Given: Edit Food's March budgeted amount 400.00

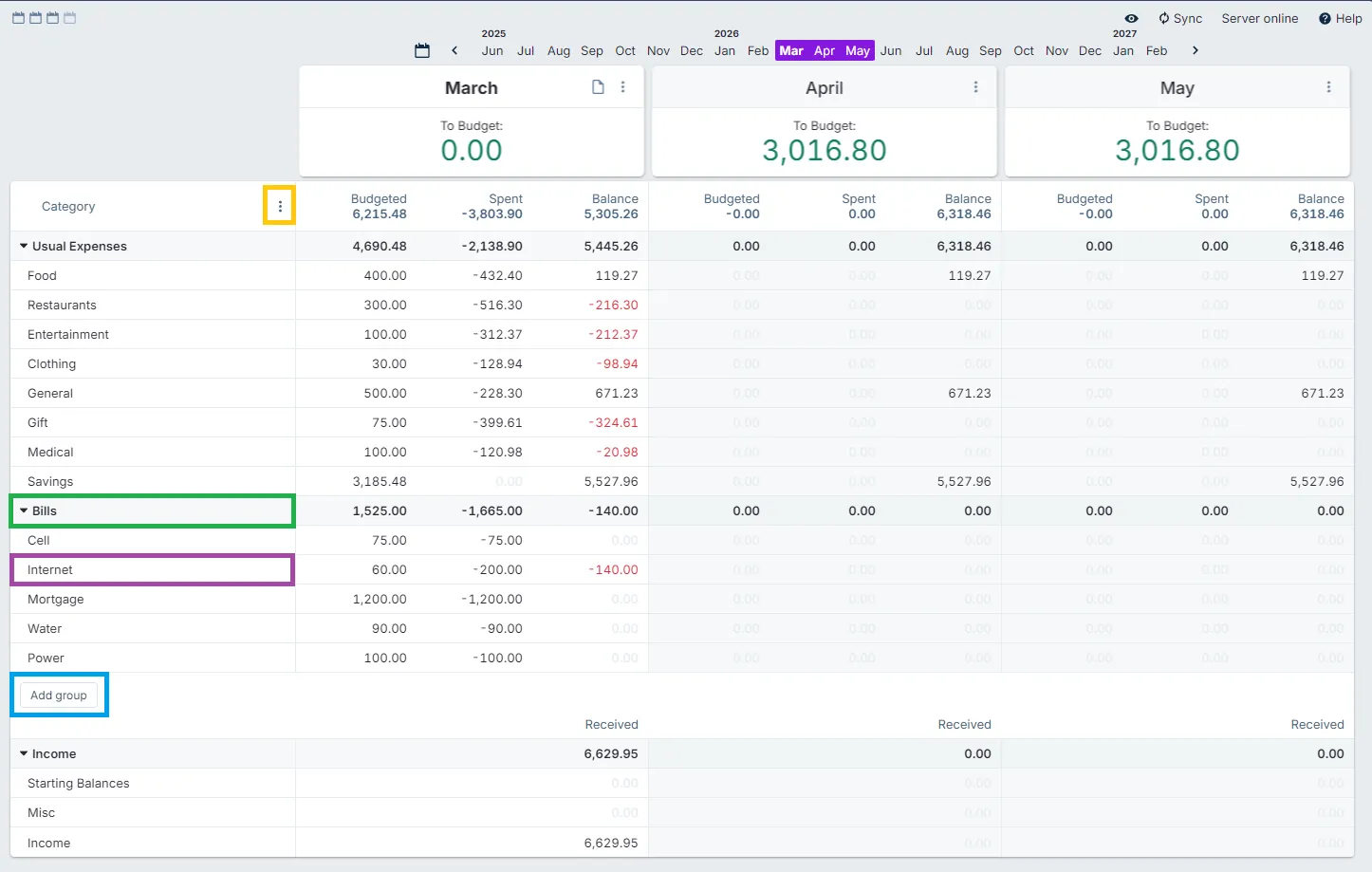Looking at the screenshot, I should (385, 275).
